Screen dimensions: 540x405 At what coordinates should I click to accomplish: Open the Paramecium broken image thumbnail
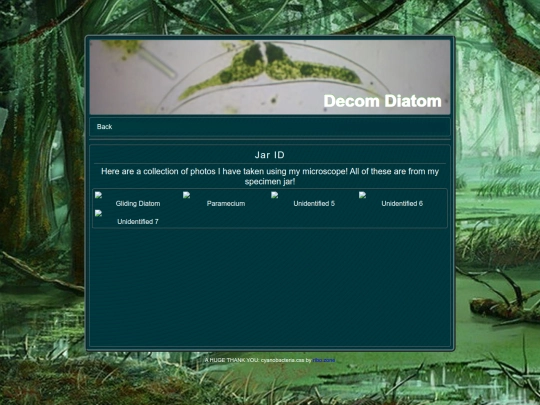187,195
